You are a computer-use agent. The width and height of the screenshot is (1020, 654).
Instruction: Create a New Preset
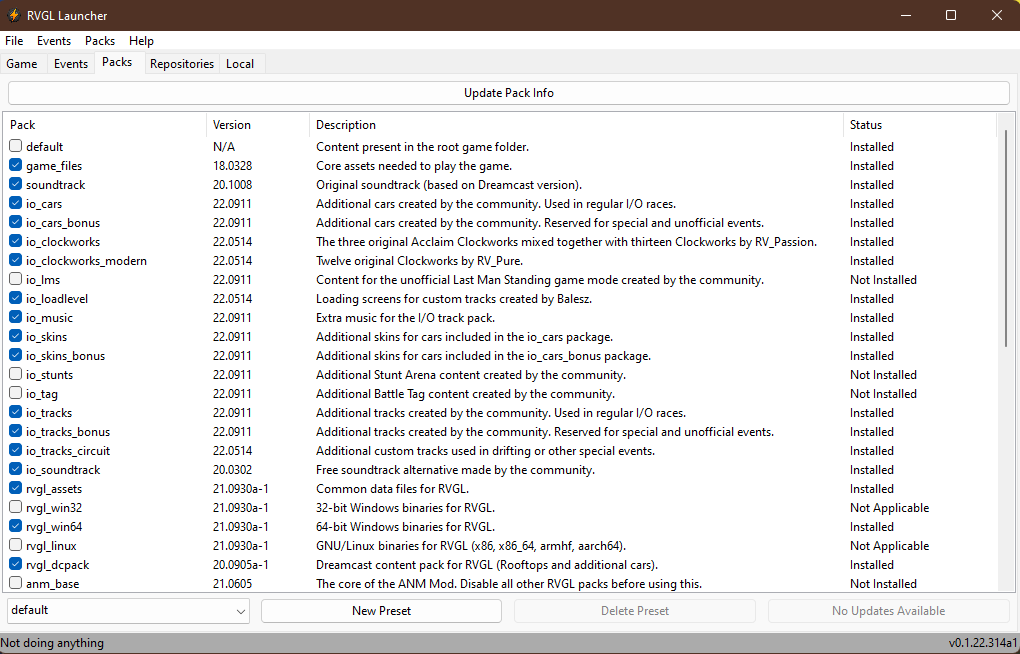tap(381, 610)
